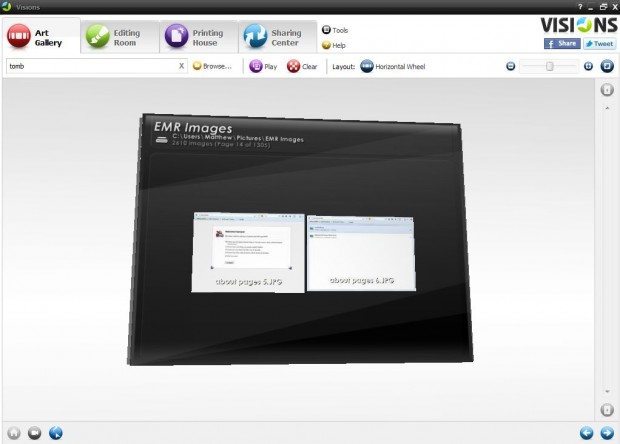Open thumbnail 'about pages 5.JPG'
Image resolution: width=620 pixels, height=444 pixels.
248,252
